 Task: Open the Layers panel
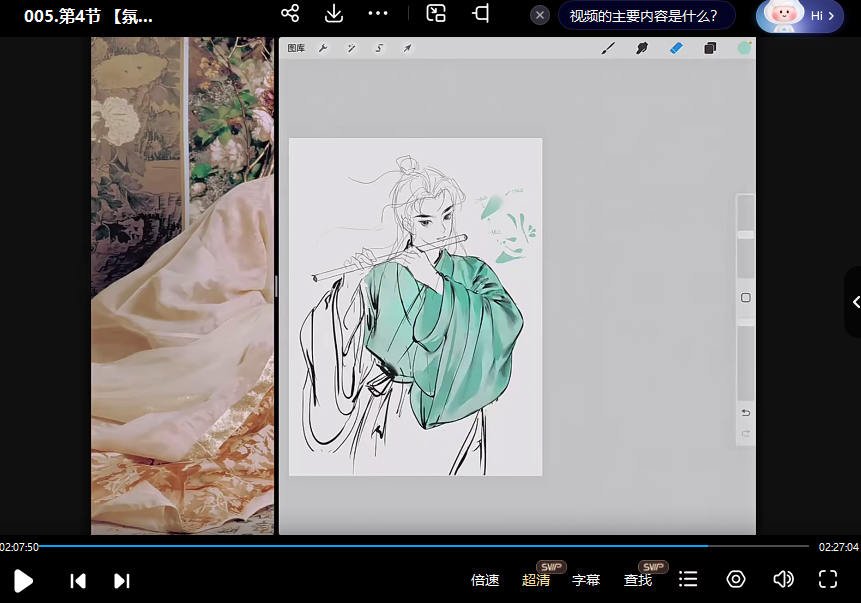click(710, 47)
